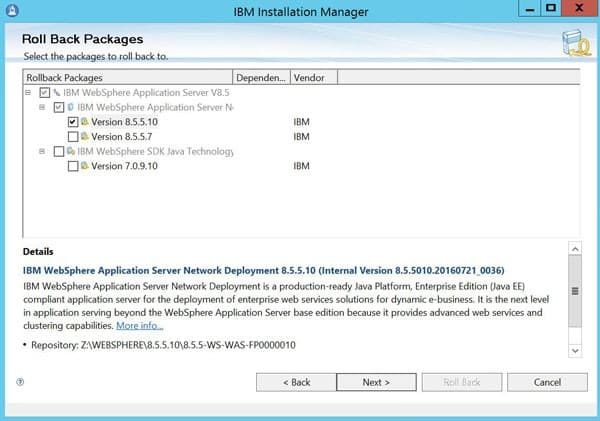Collapse the IBM WebSphere Application Server V8.5 node
This screenshot has width=600, height=421.
(x=28, y=92)
